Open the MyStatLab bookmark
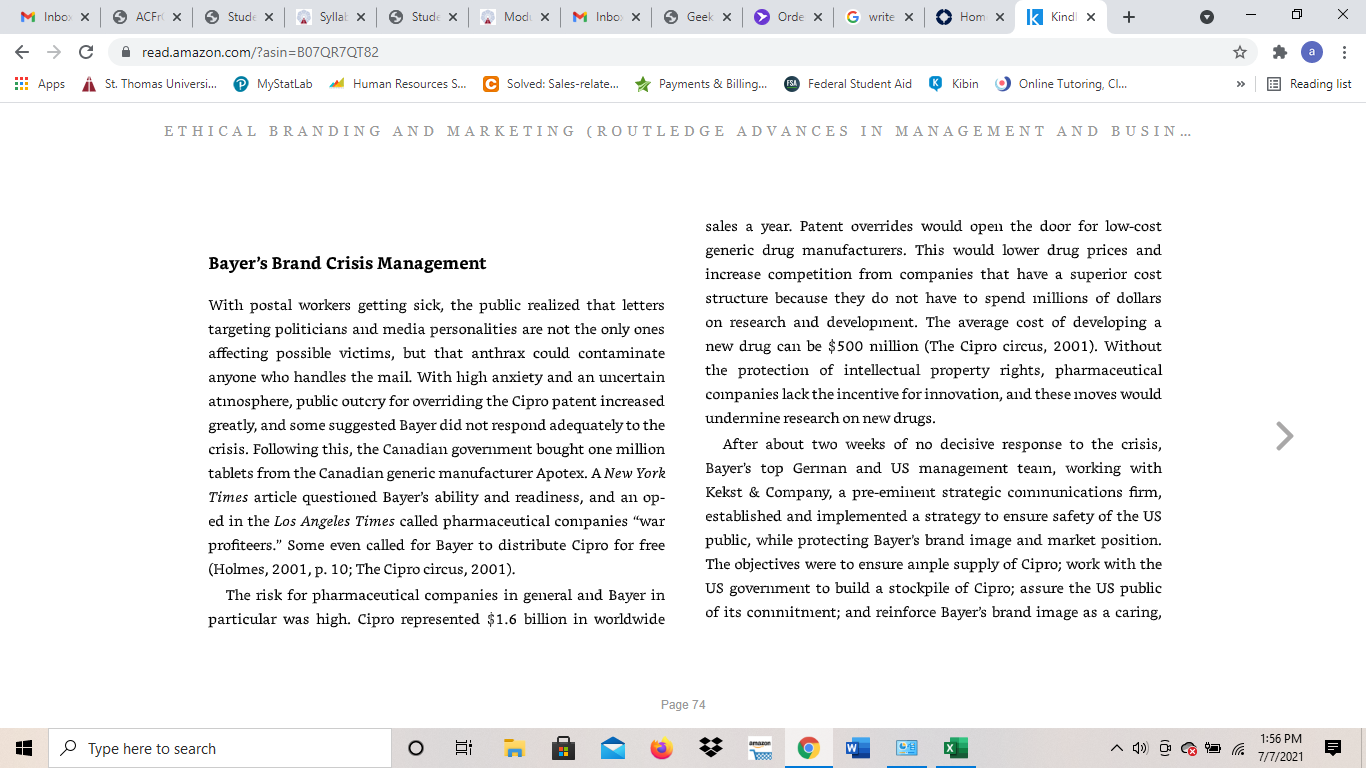 273,84
